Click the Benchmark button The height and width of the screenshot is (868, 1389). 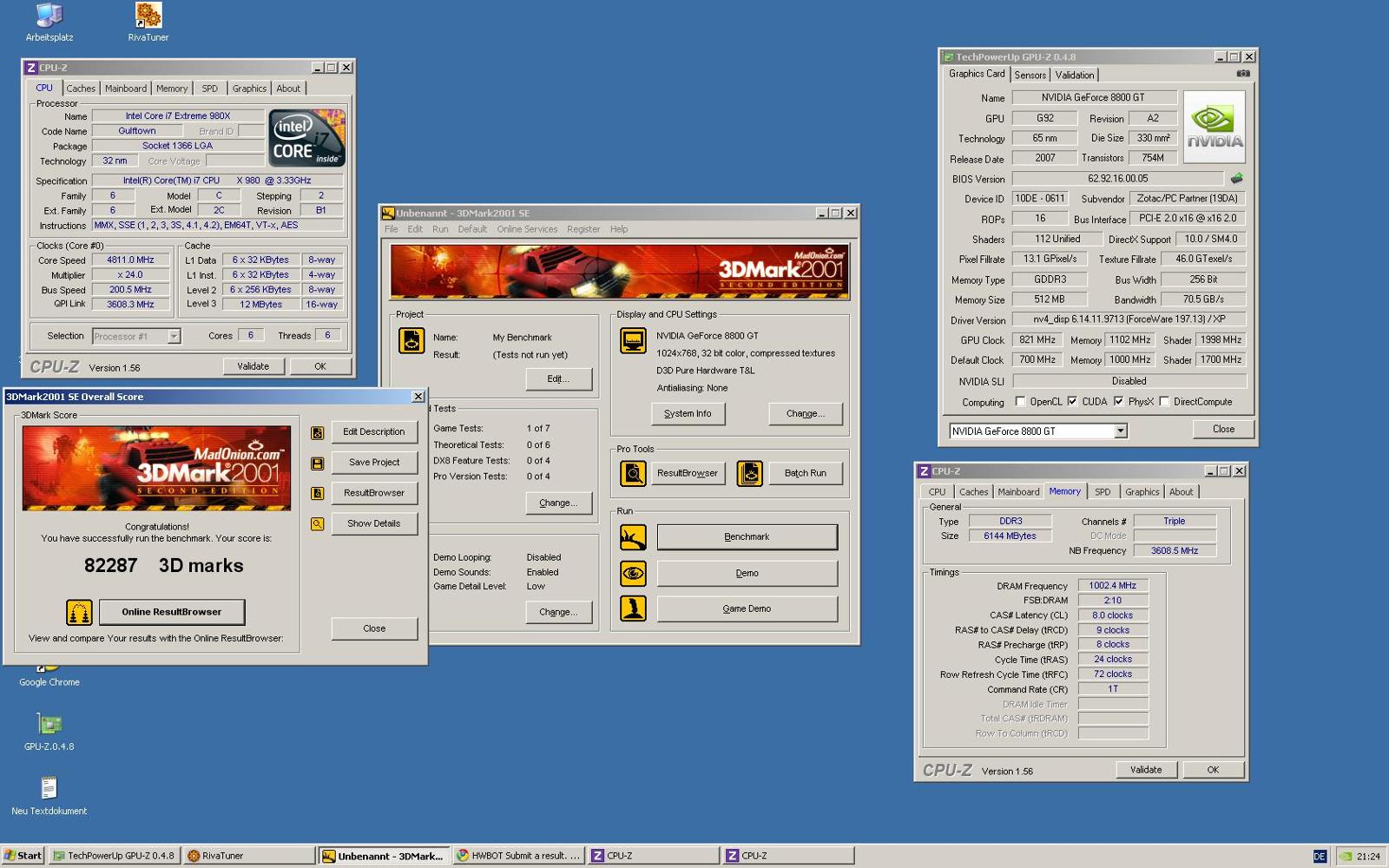click(747, 537)
